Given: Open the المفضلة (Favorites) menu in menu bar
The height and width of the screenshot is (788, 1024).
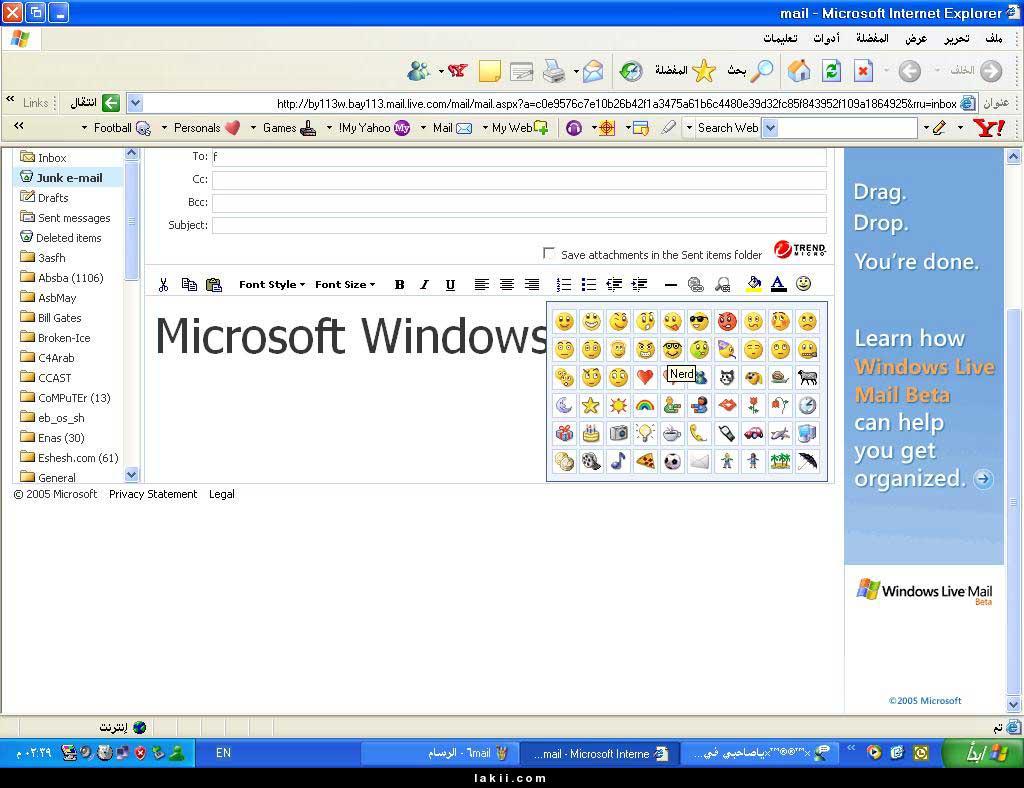Looking at the screenshot, I should tap(872, 39).
